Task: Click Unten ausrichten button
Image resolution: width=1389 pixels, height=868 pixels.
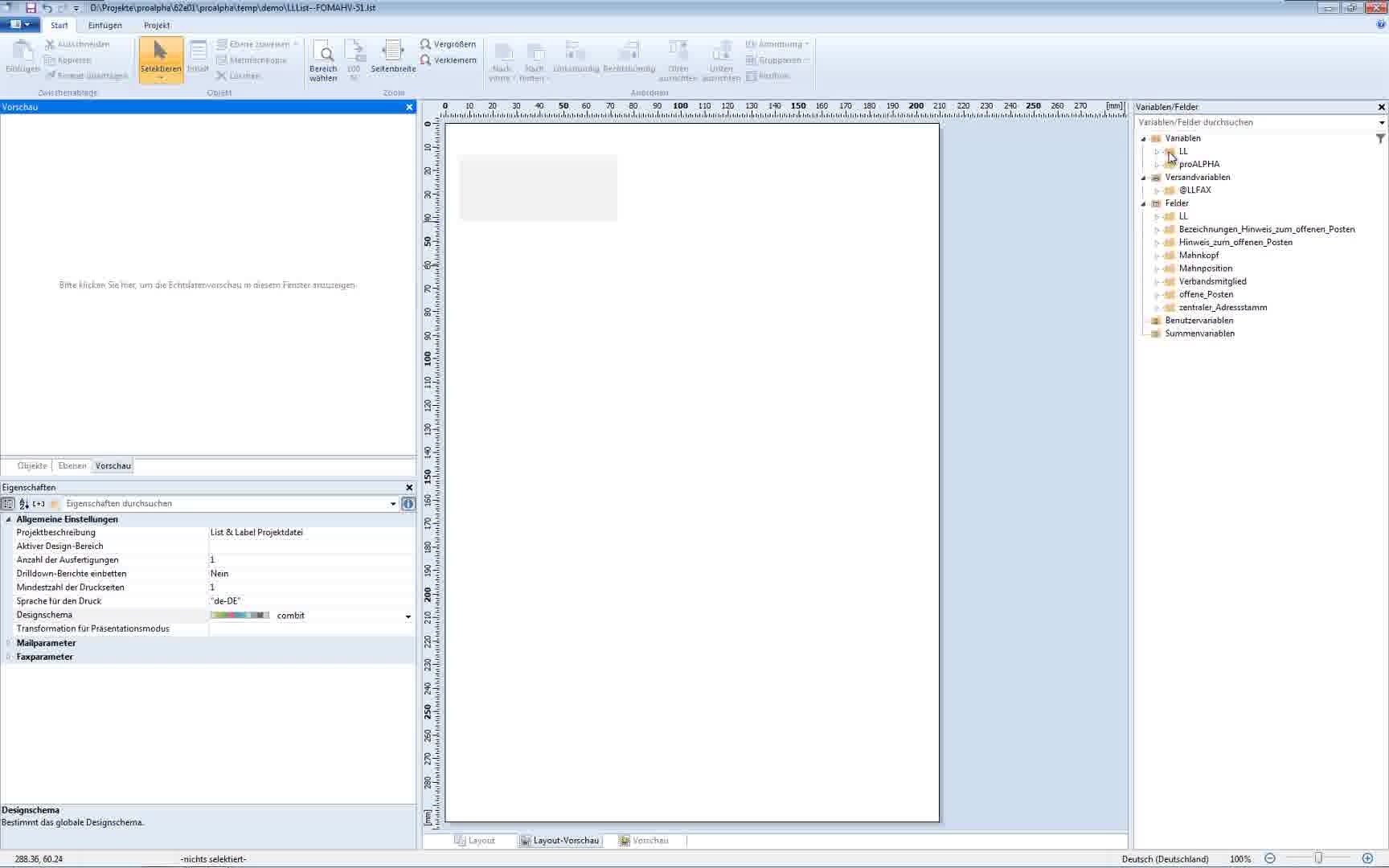Action: (x=721, y=62)
